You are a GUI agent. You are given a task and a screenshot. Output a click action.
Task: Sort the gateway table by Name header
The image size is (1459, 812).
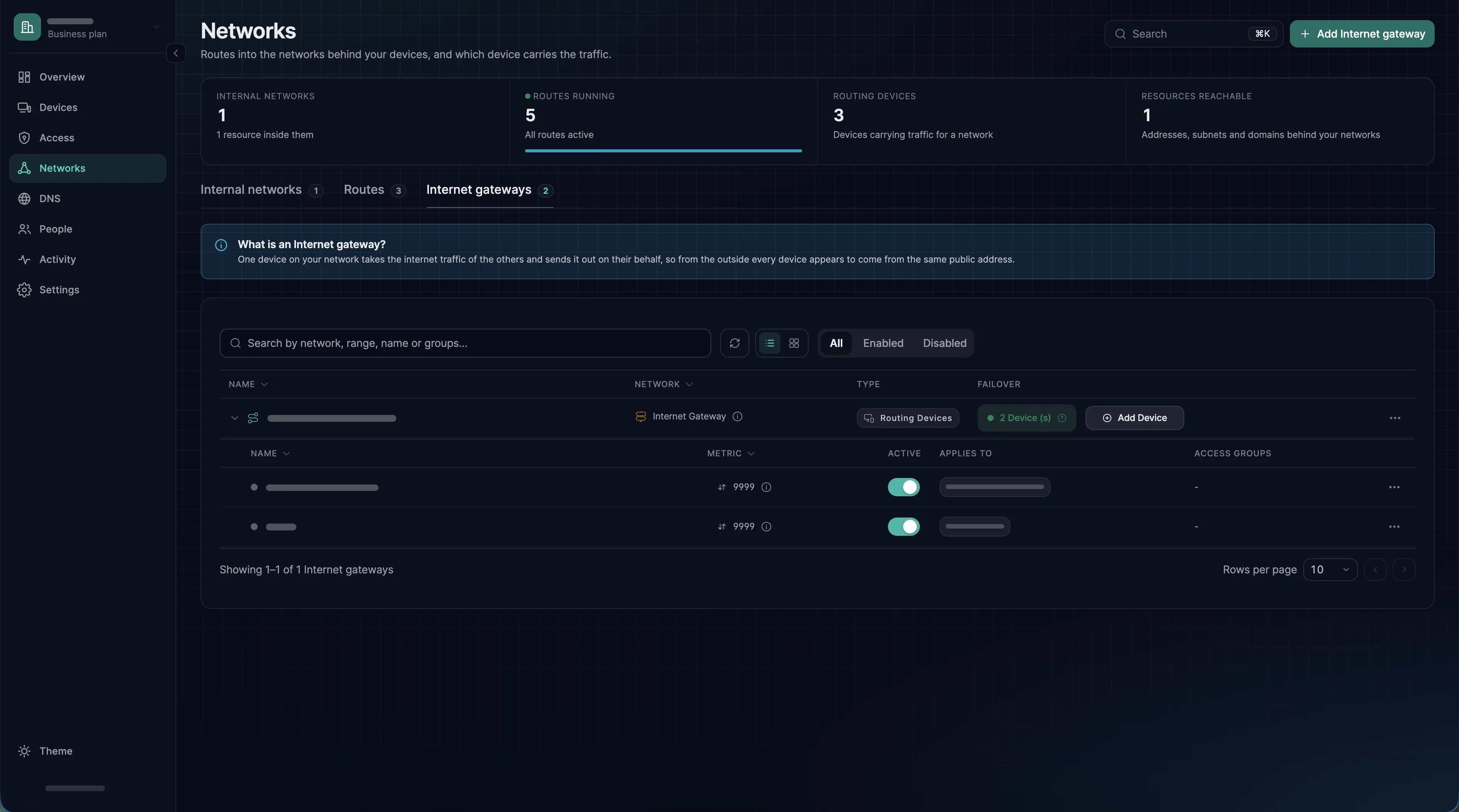click(x=248, y=385)
